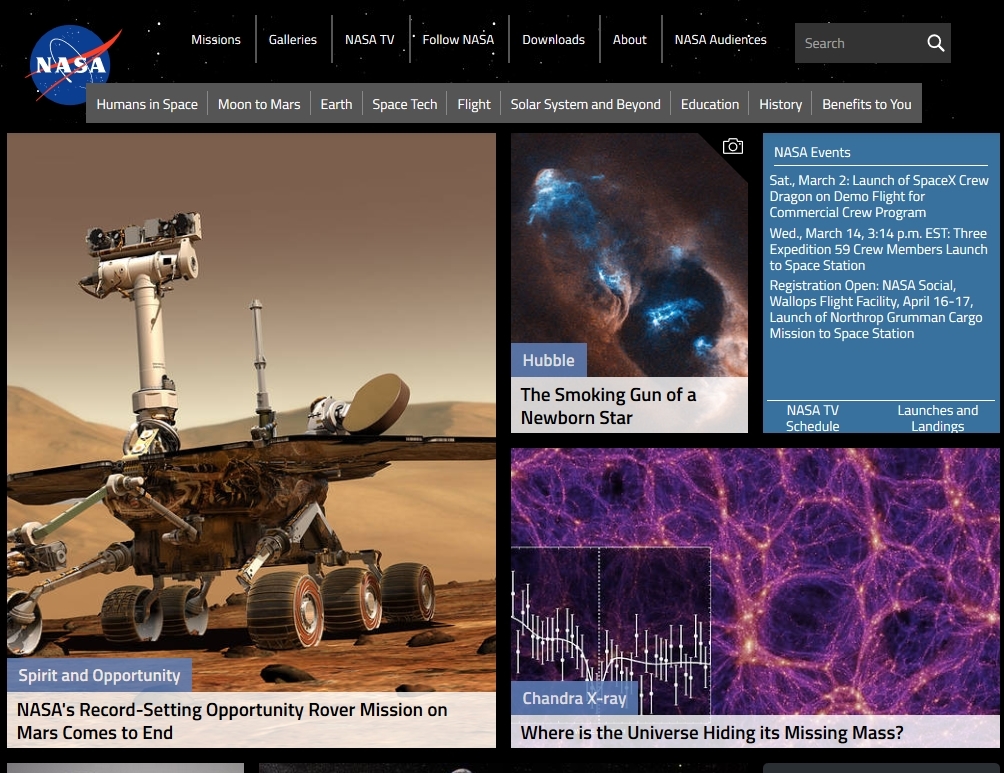Select the Education topic
The image size is (1004, 773).
[x=709, y=104]
